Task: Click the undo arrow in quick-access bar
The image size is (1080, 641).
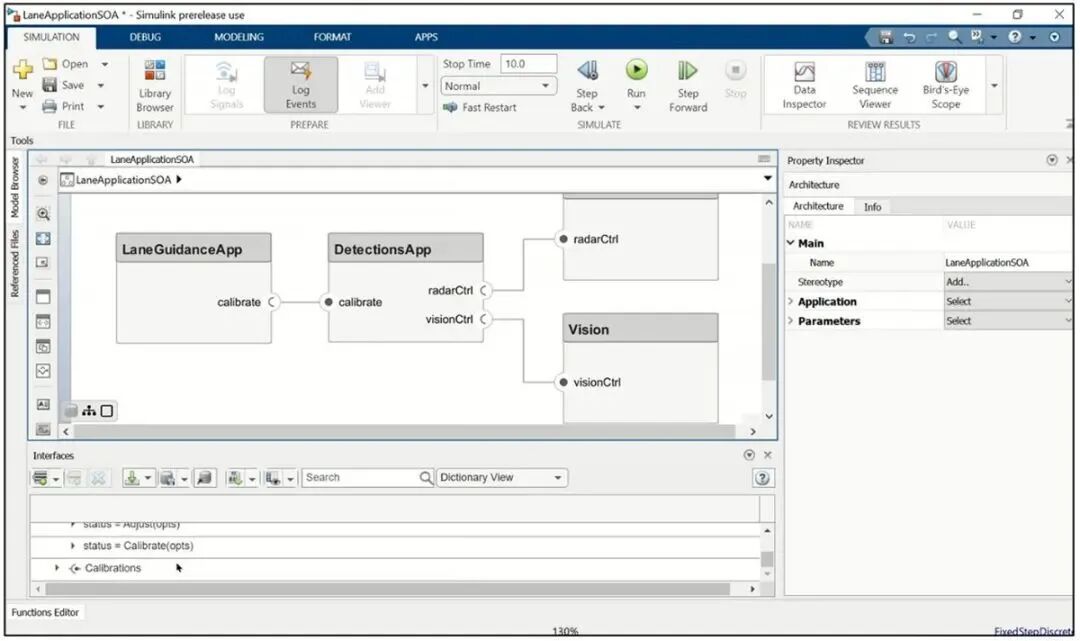Action: pos(909,37)
